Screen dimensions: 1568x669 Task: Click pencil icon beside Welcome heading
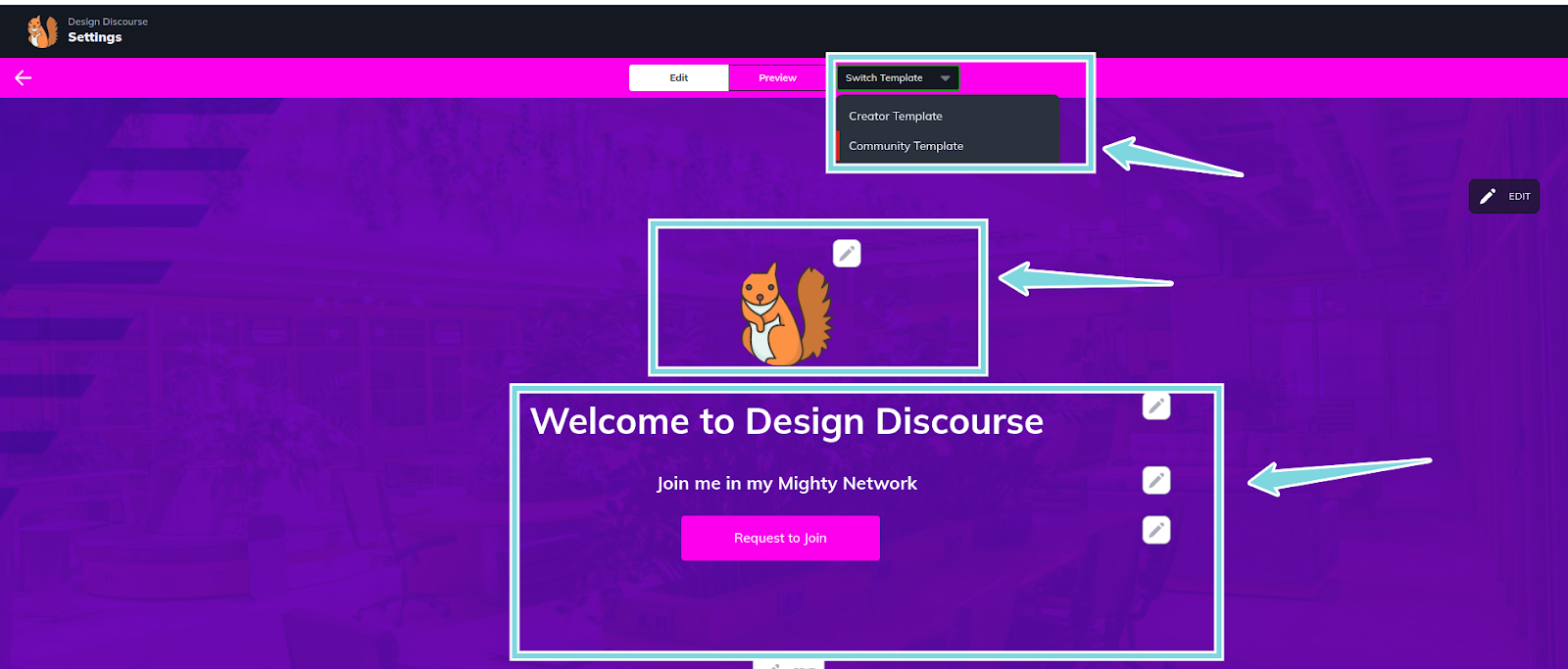tap(1156, 406)
